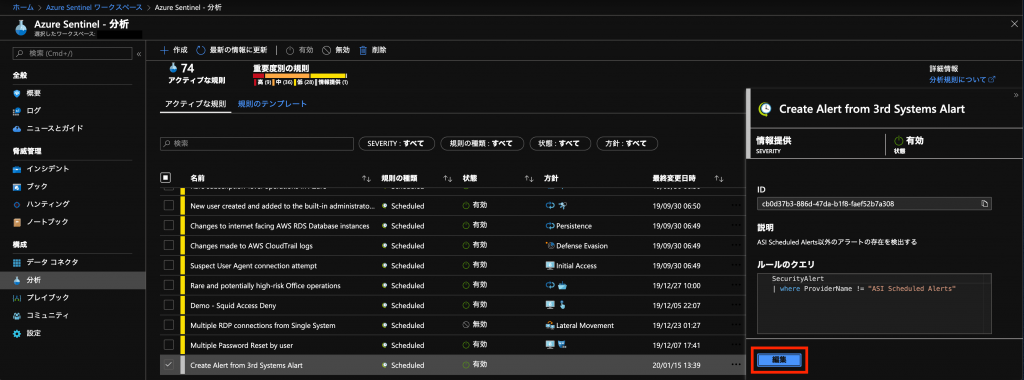
Task: Click the rule ID text field
Action: 874,204
